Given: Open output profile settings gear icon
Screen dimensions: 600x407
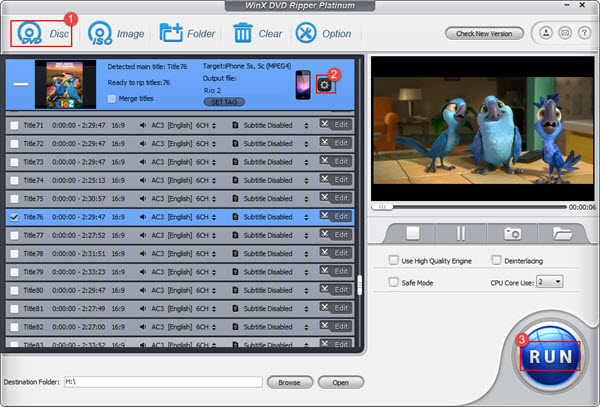Looking at the screenshot, I should click(x=324, y=85).
